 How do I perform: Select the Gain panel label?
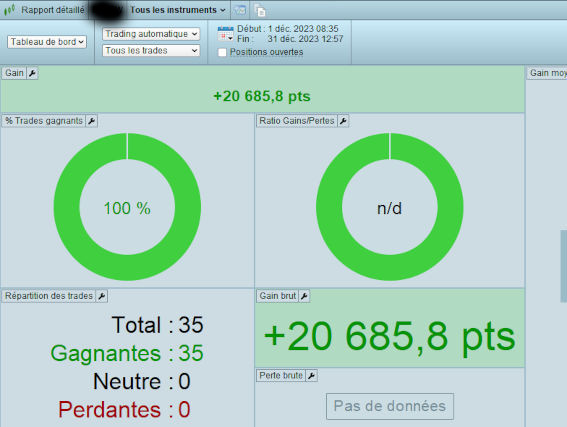(14, 73)
